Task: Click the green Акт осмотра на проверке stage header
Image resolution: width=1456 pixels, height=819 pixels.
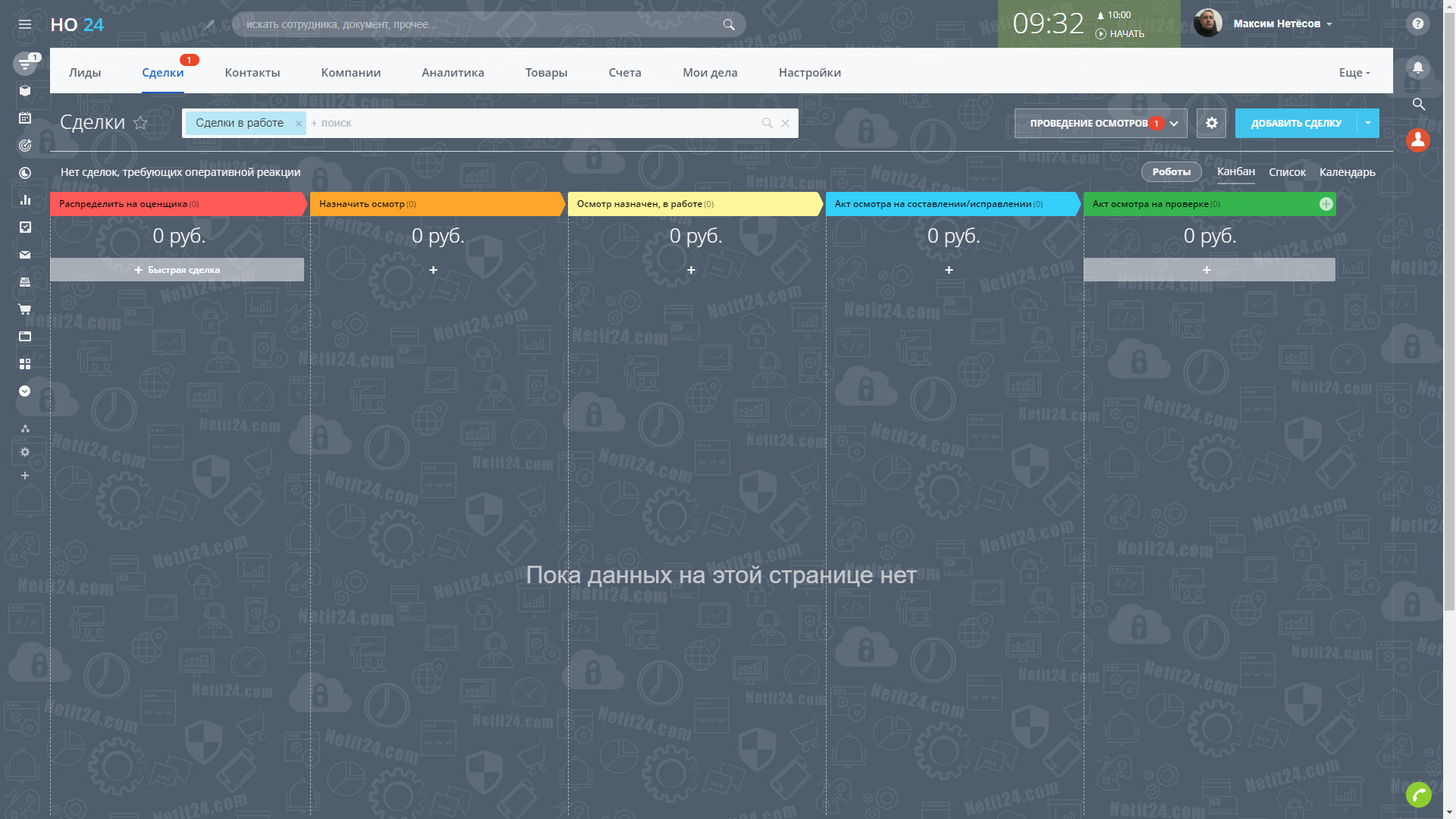Action: 1198,204
